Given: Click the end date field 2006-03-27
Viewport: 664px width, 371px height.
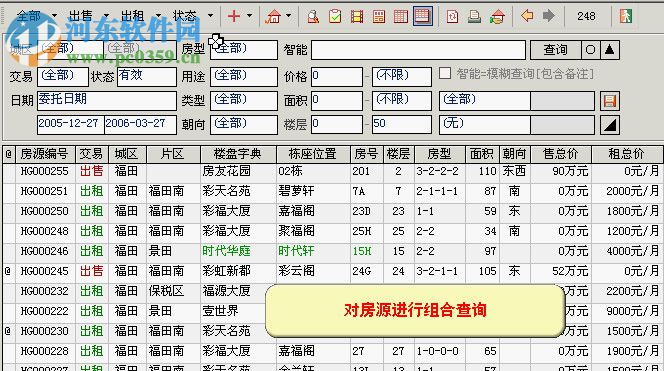Looking at the screenshot, I should [x=140, y=125].
